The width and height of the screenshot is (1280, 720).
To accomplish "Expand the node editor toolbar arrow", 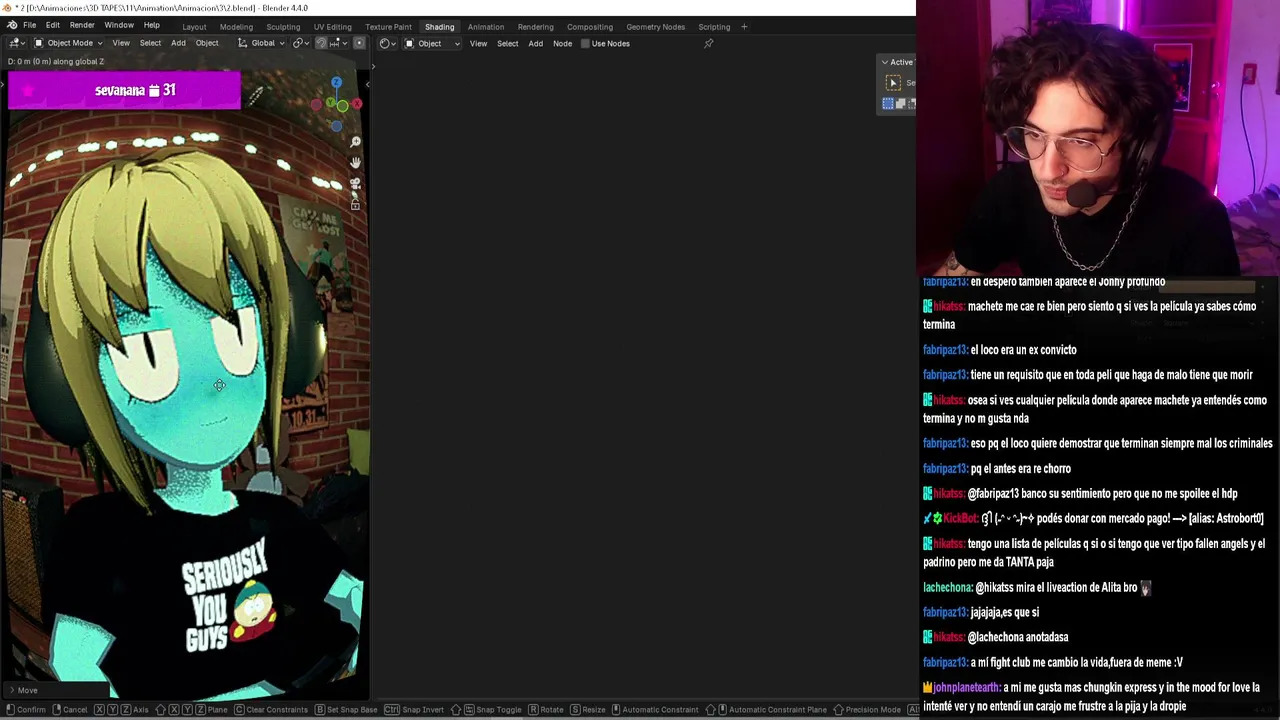I will (x=373, y=67).
